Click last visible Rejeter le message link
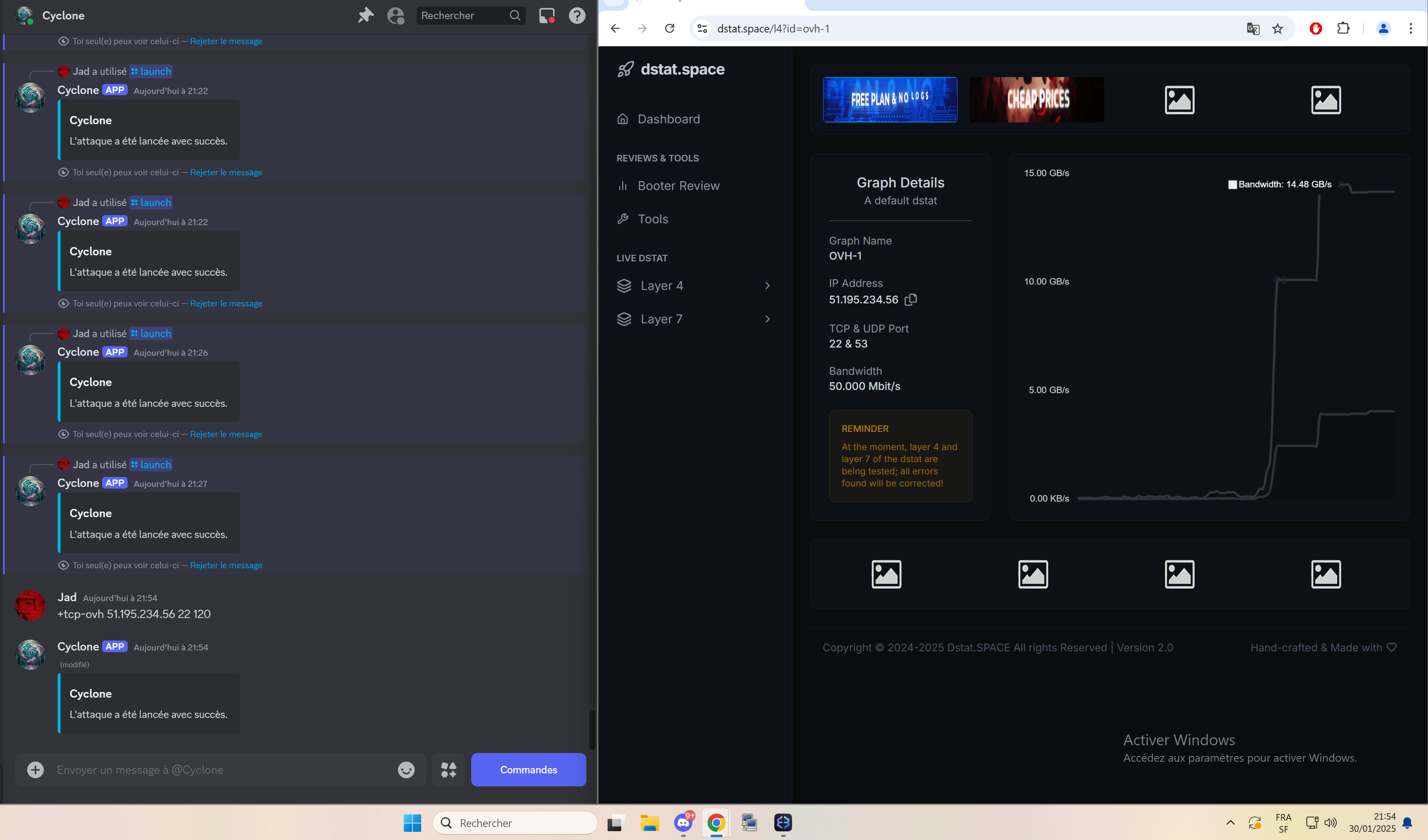Screen dimensions: 1428x840 (225, 565)
